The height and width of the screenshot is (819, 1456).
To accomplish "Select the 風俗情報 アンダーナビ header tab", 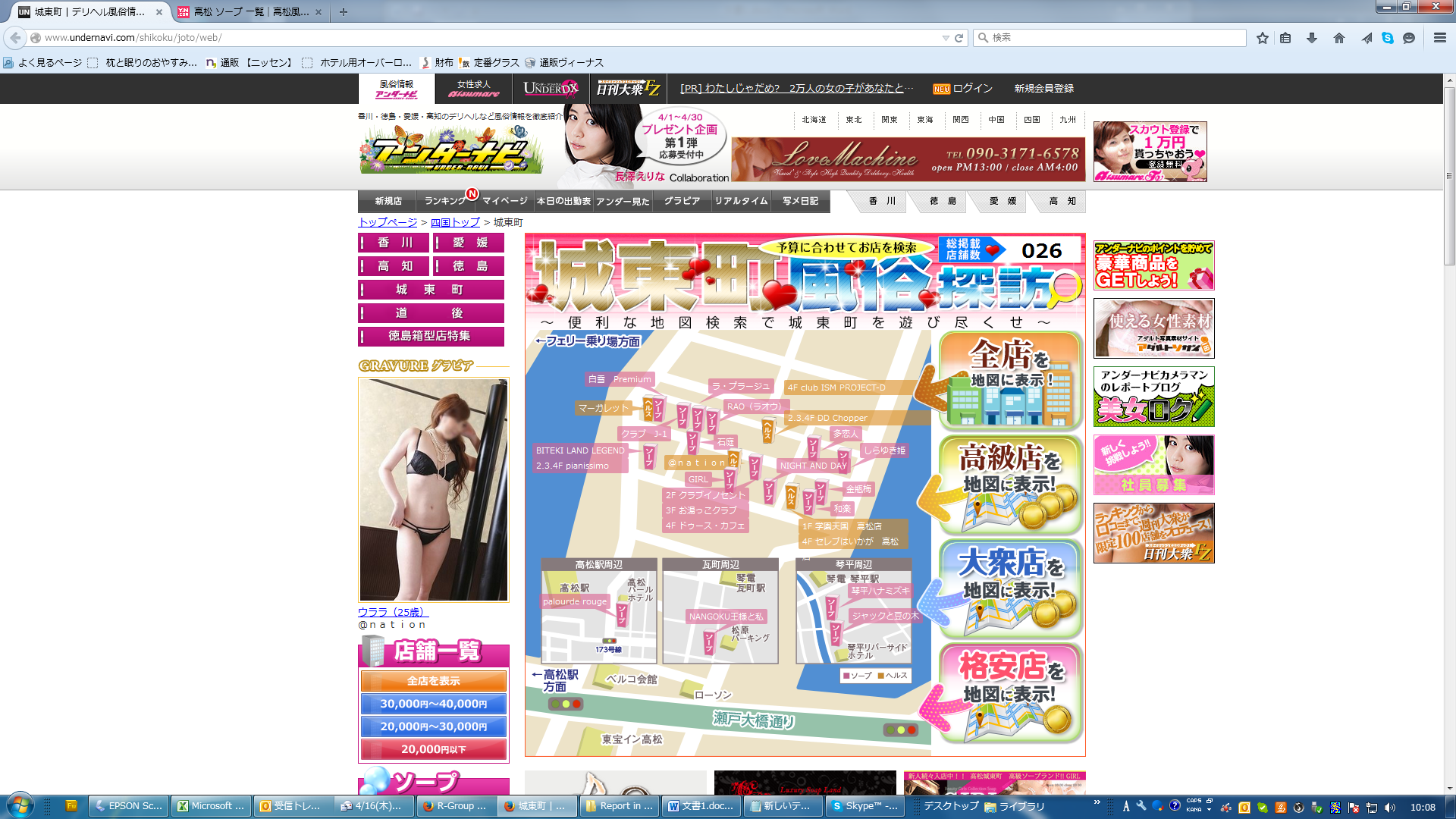I will point(397,89).
